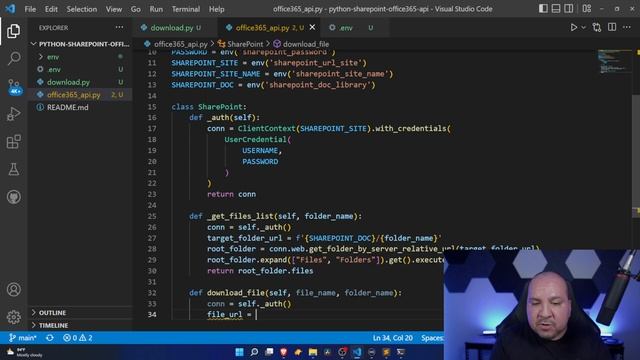Open the Accounts menu icon
This screenshot has height=360, width=640.
tap(13, 289)
